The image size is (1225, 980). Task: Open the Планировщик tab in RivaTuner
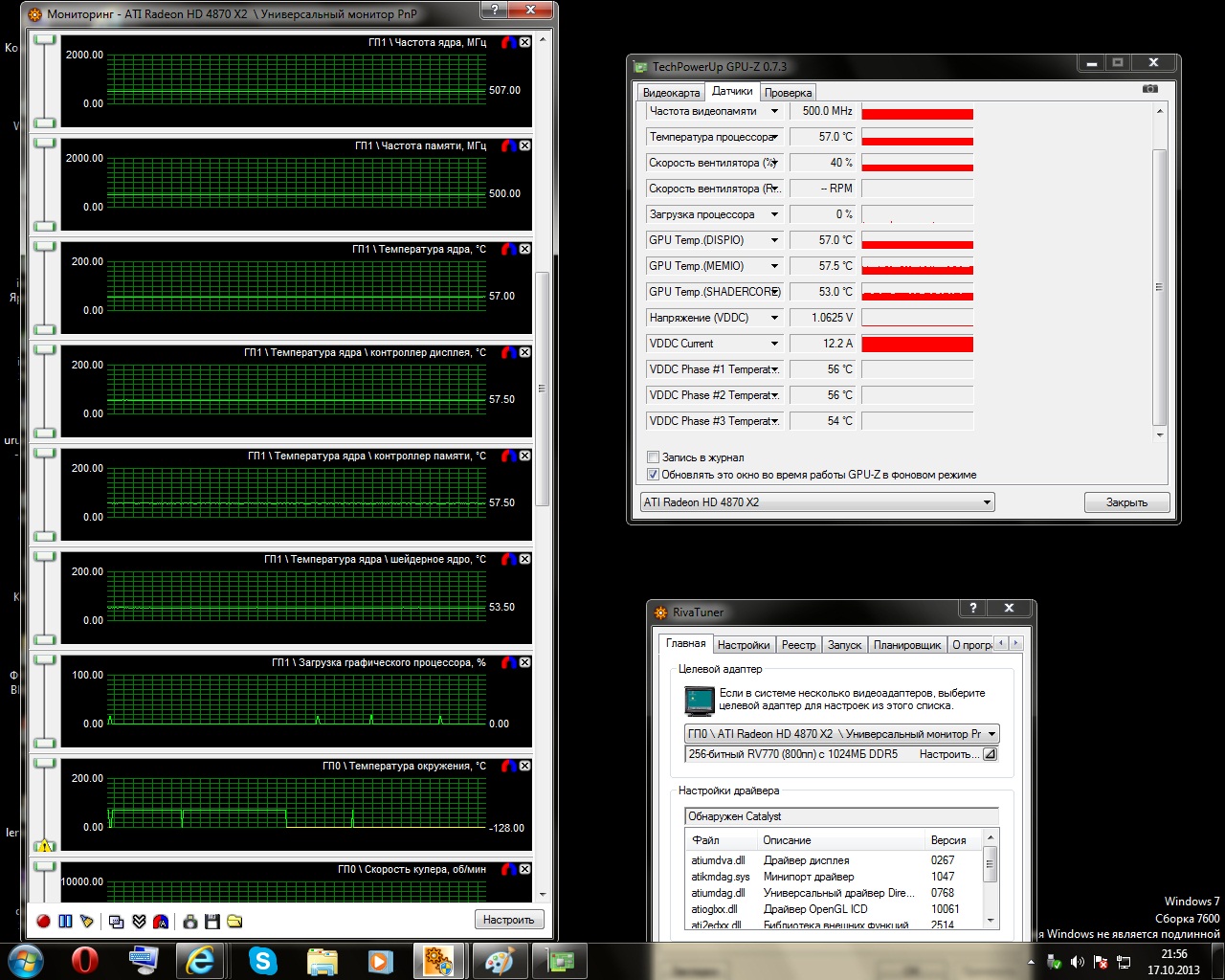tap(907, 645)
